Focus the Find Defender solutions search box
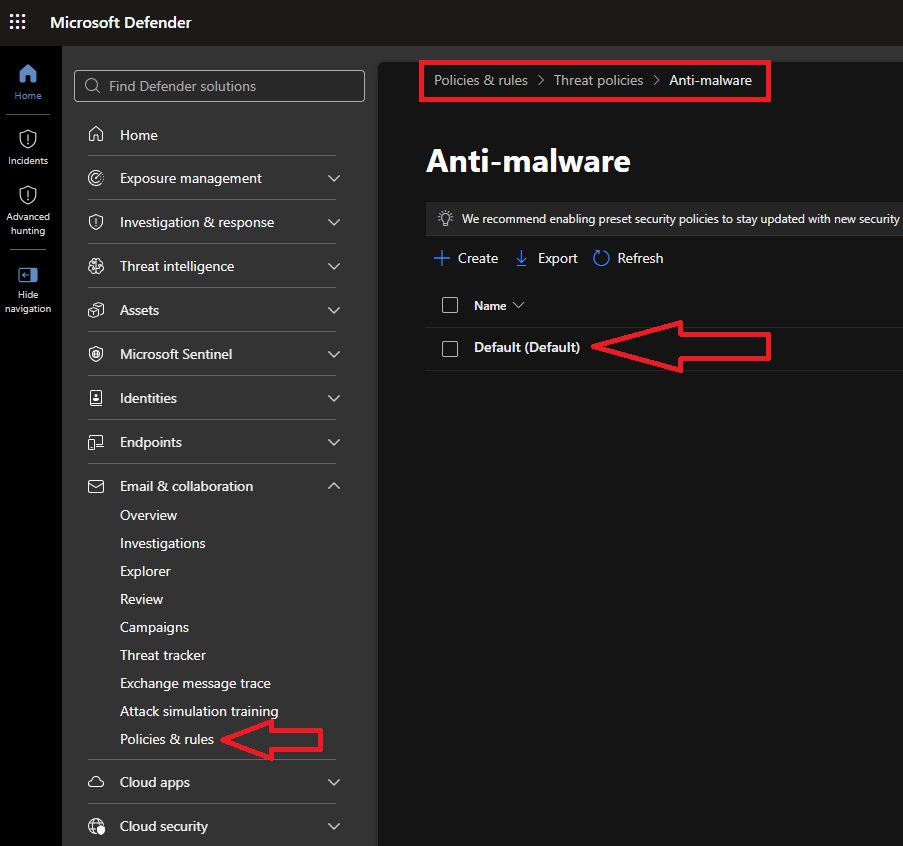903x846 pixels. [219, 86]
